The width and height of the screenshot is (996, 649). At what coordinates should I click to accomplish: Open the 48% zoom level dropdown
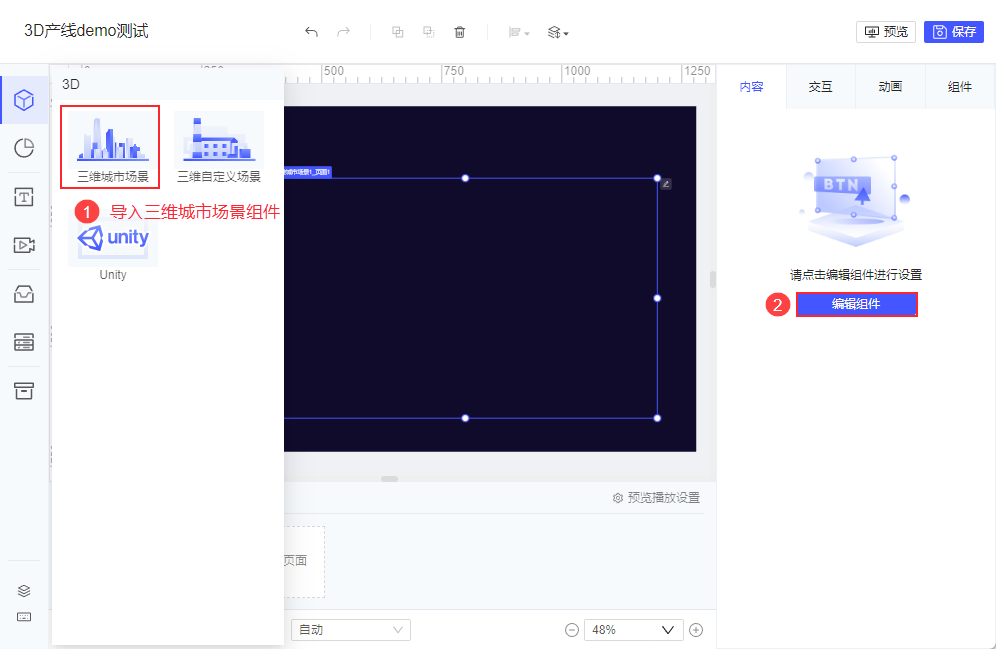pos(633,630)
